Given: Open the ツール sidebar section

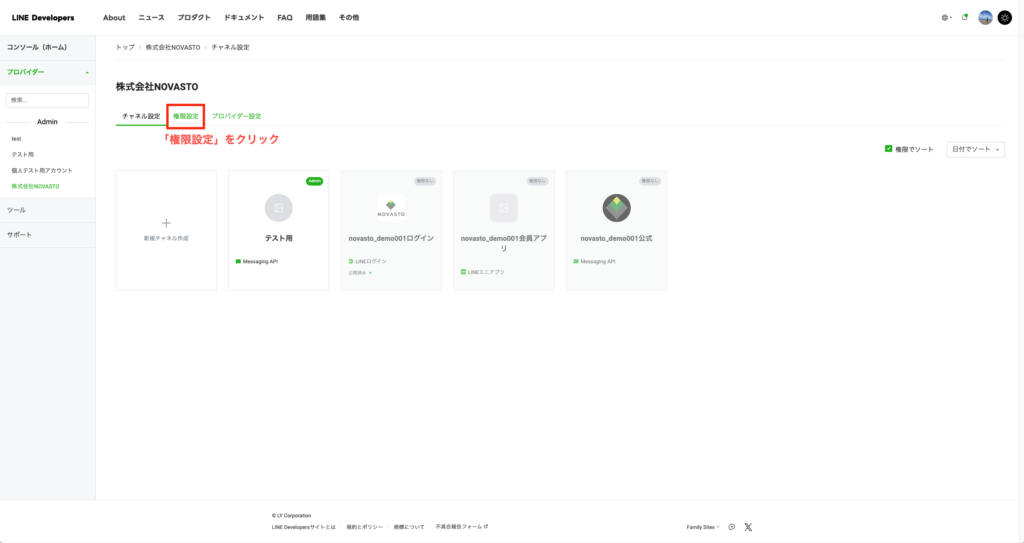Looking at the screenshot, I should (x=48, y=210).
